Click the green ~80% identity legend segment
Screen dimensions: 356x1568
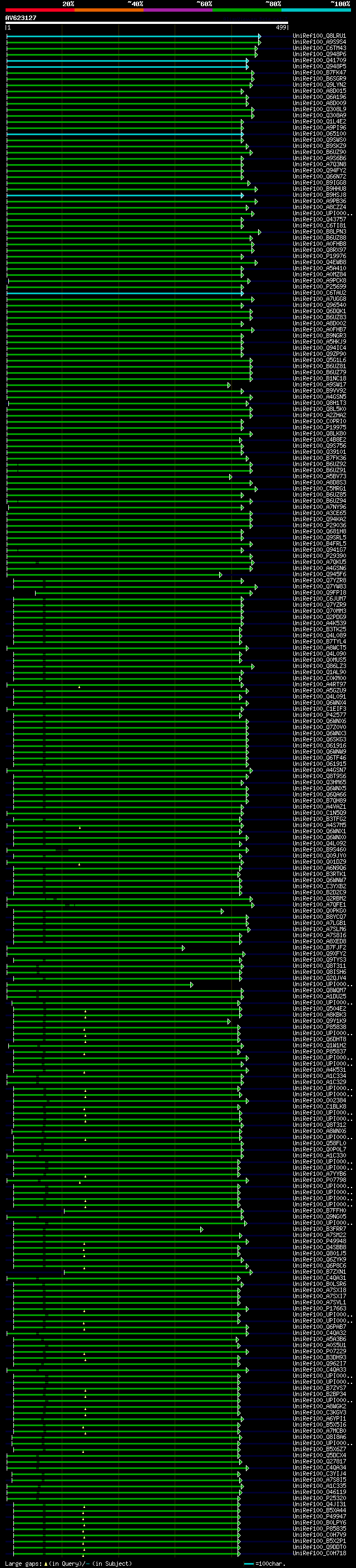click(247, 11)
